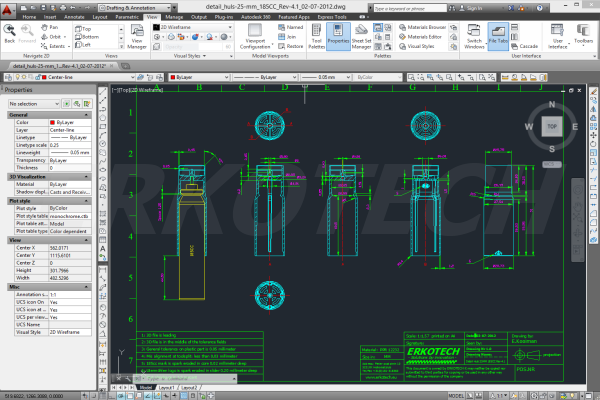Image resolution: width=600 pixels, height=400 pixels.
Task: Click the help search input field
Action: pyautogui.click(x=407, y=6)
